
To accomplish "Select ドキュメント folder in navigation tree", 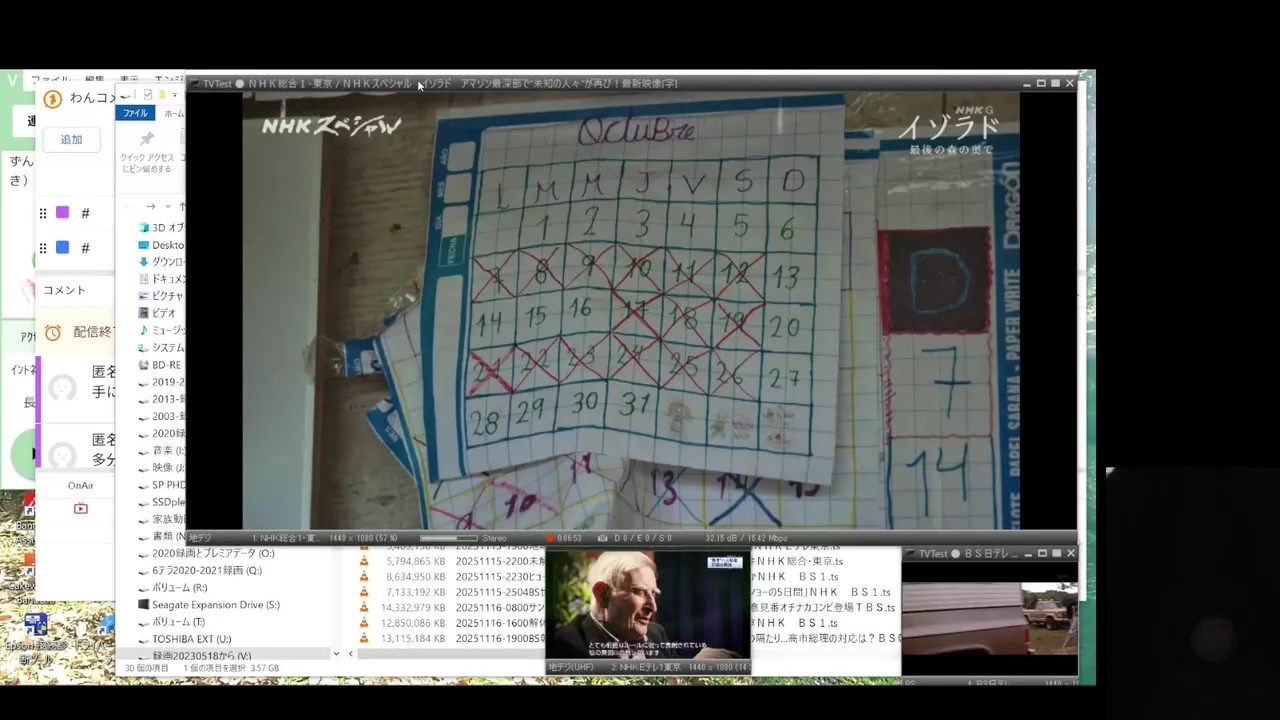I will pyautogui.click(x=160, y=279).
